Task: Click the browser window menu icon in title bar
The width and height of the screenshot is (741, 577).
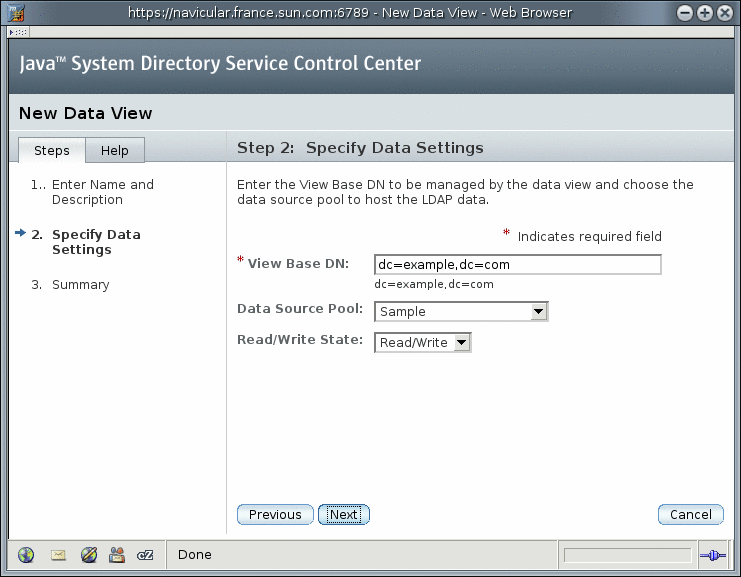Action: click(x=16, y=13)
